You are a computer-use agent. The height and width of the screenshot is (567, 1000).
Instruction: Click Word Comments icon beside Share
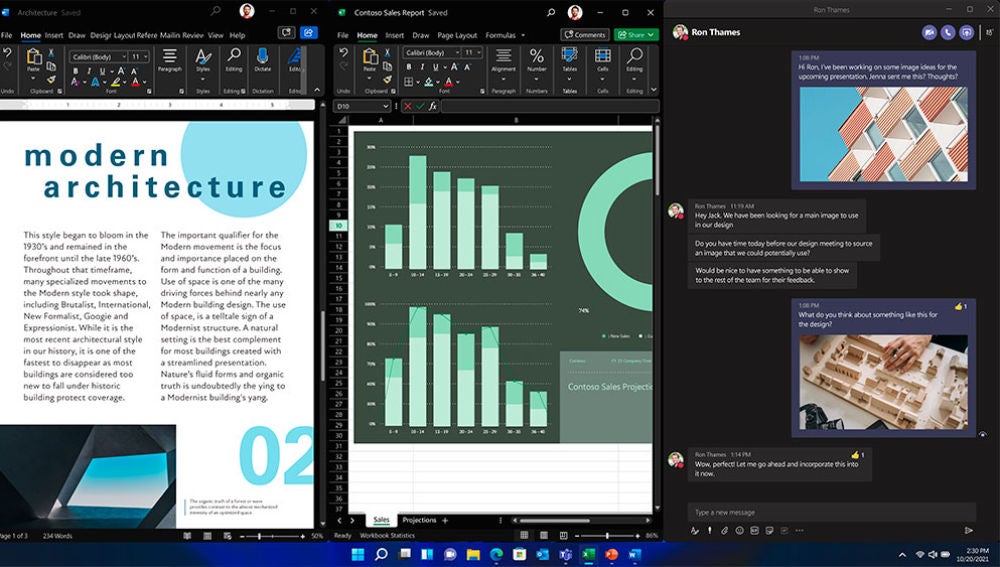[286, 33]
